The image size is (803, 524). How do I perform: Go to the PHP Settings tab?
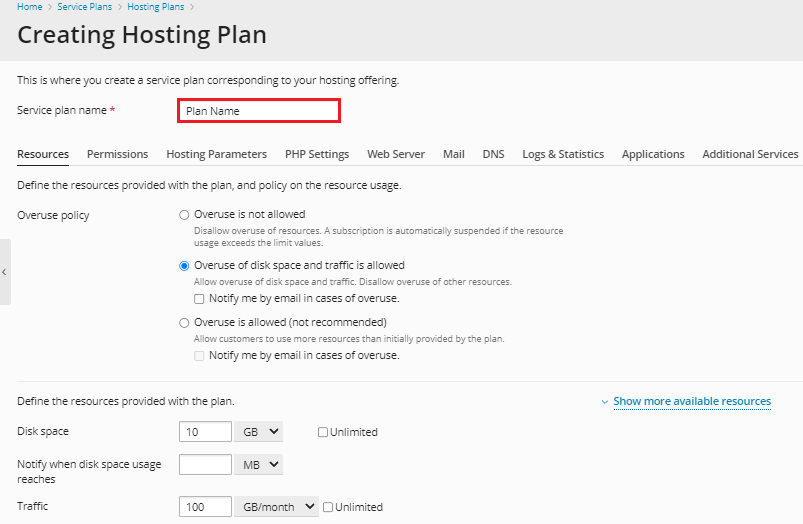click(x=317, y=154)
